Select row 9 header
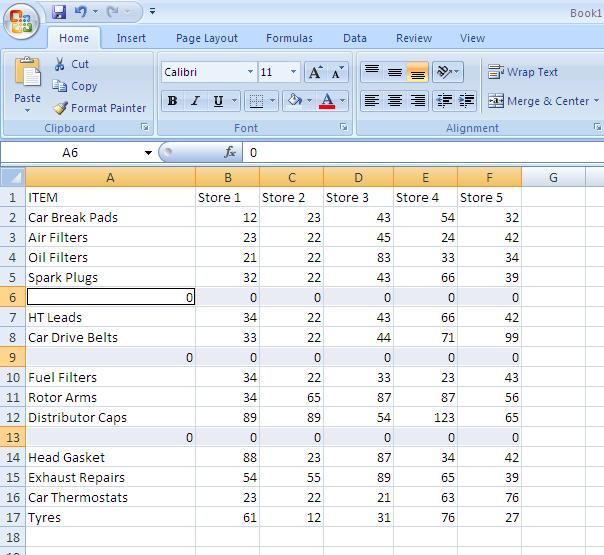The image size is (604, 555). pos(13,357)
